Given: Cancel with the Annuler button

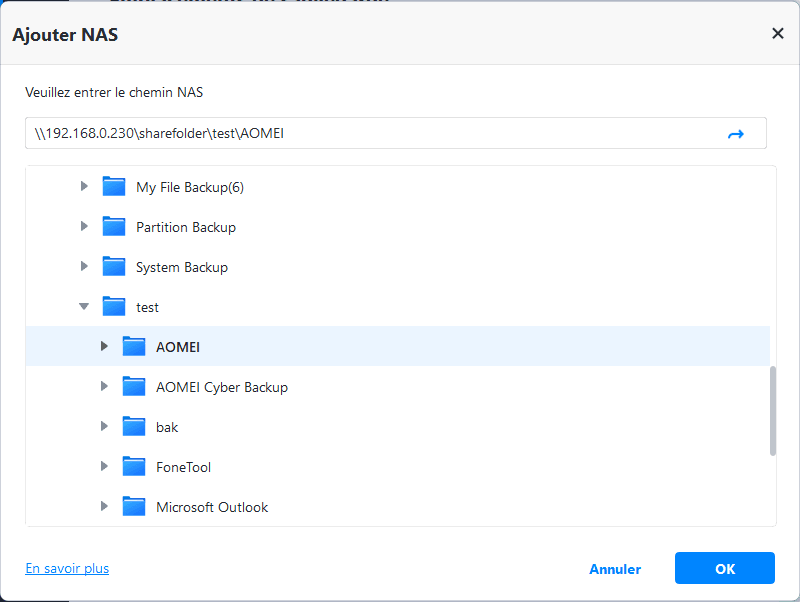Looking at the screenshot, I should coord(615,569).
